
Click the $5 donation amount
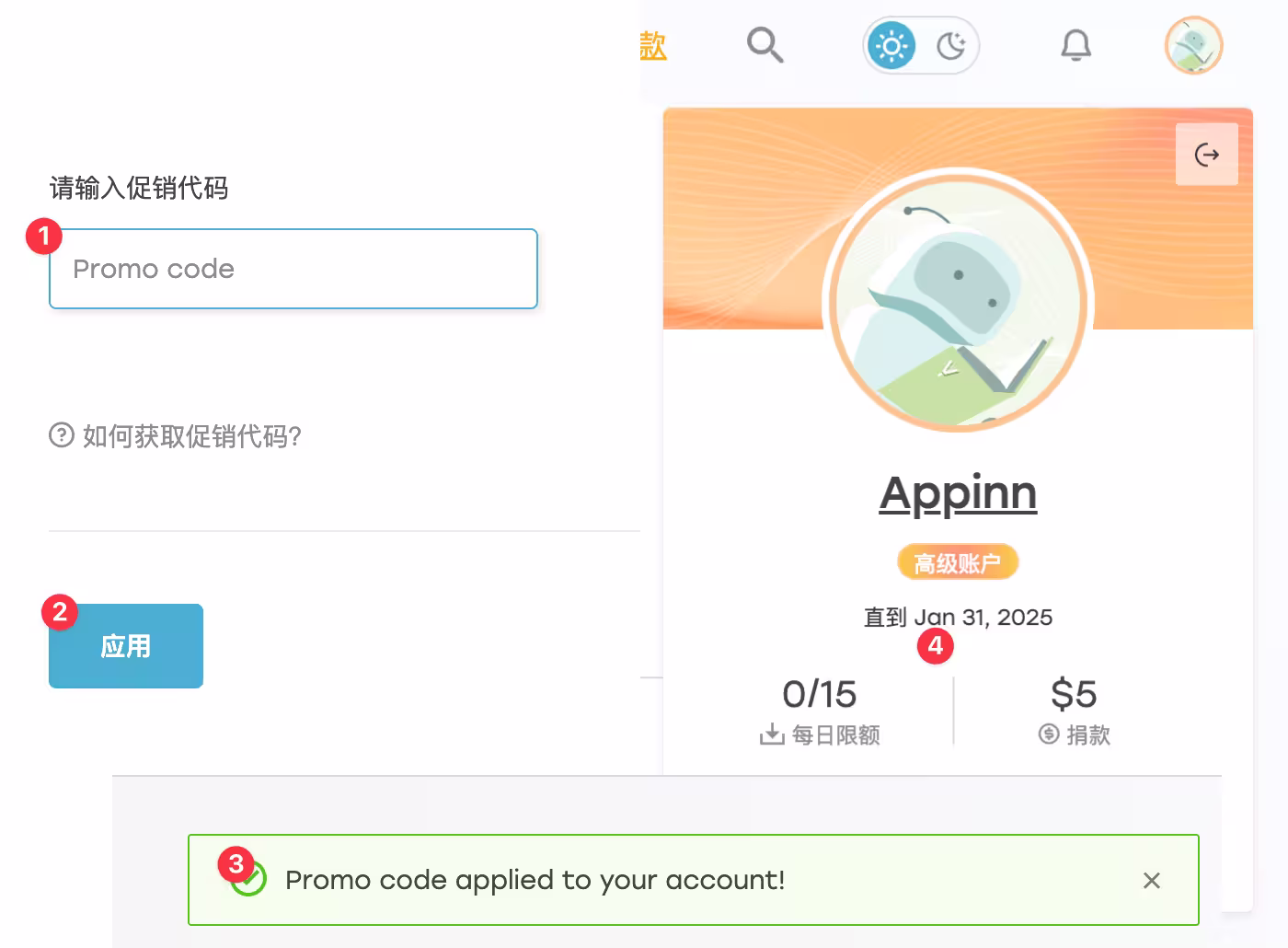[1074, 694]
